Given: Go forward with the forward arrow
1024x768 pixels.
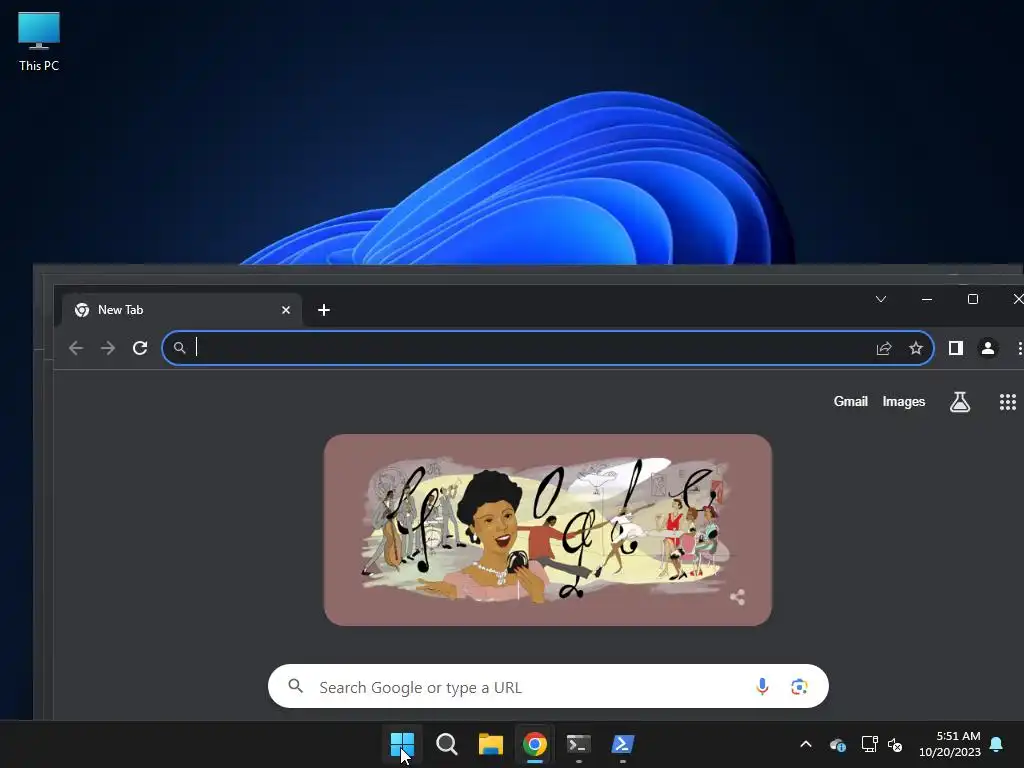Looking at the screenshot, I should [108, 348].
